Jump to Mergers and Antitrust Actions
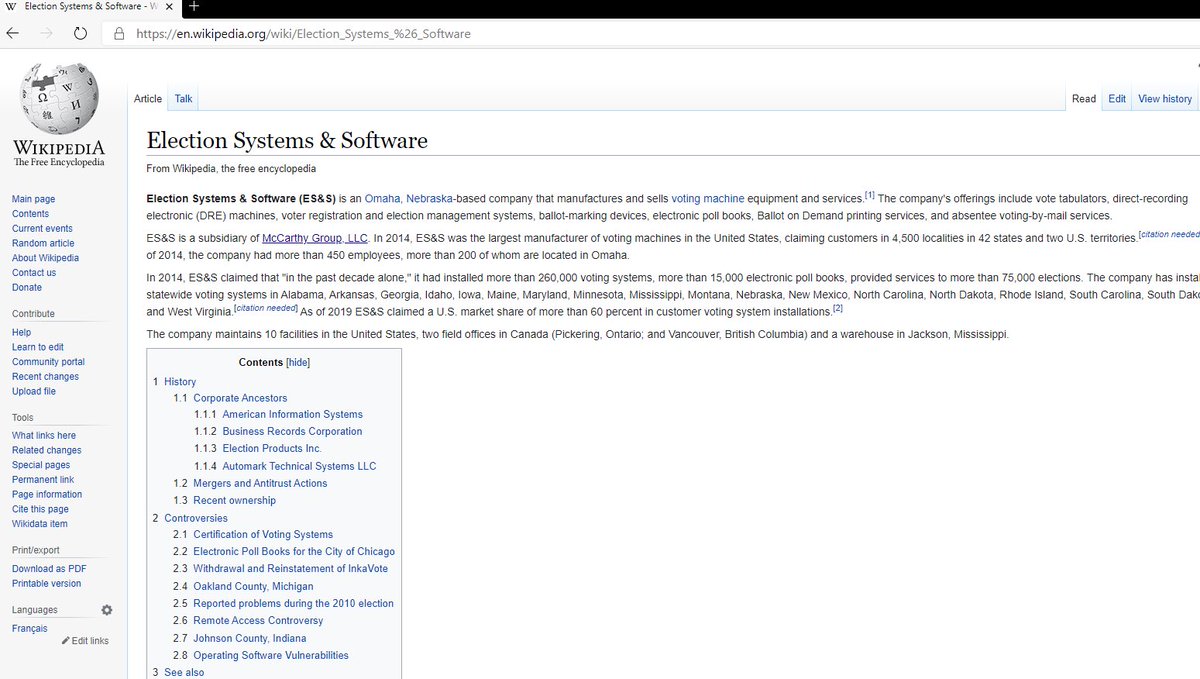 pyautogui.click(x=250, y=483)
